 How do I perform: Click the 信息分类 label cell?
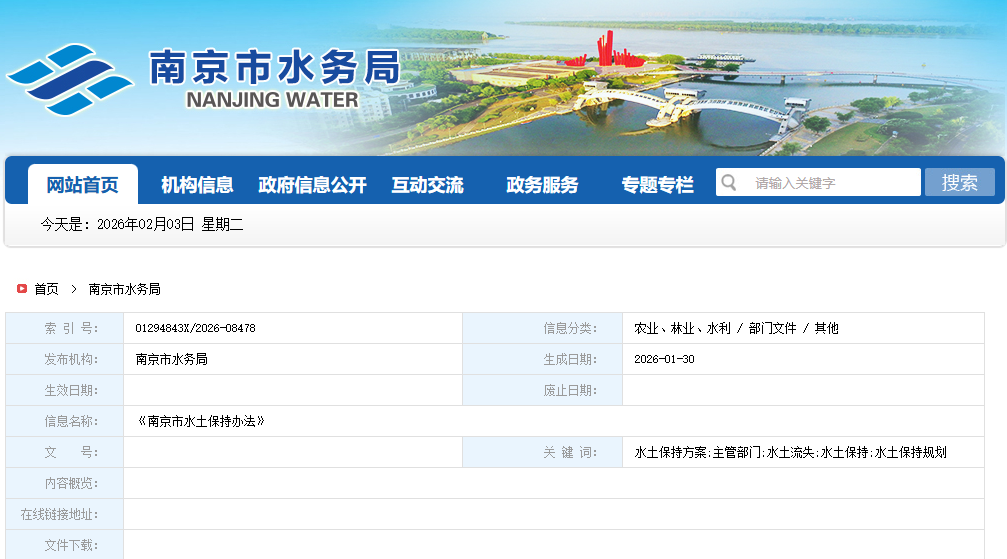[x=543, y=328]
